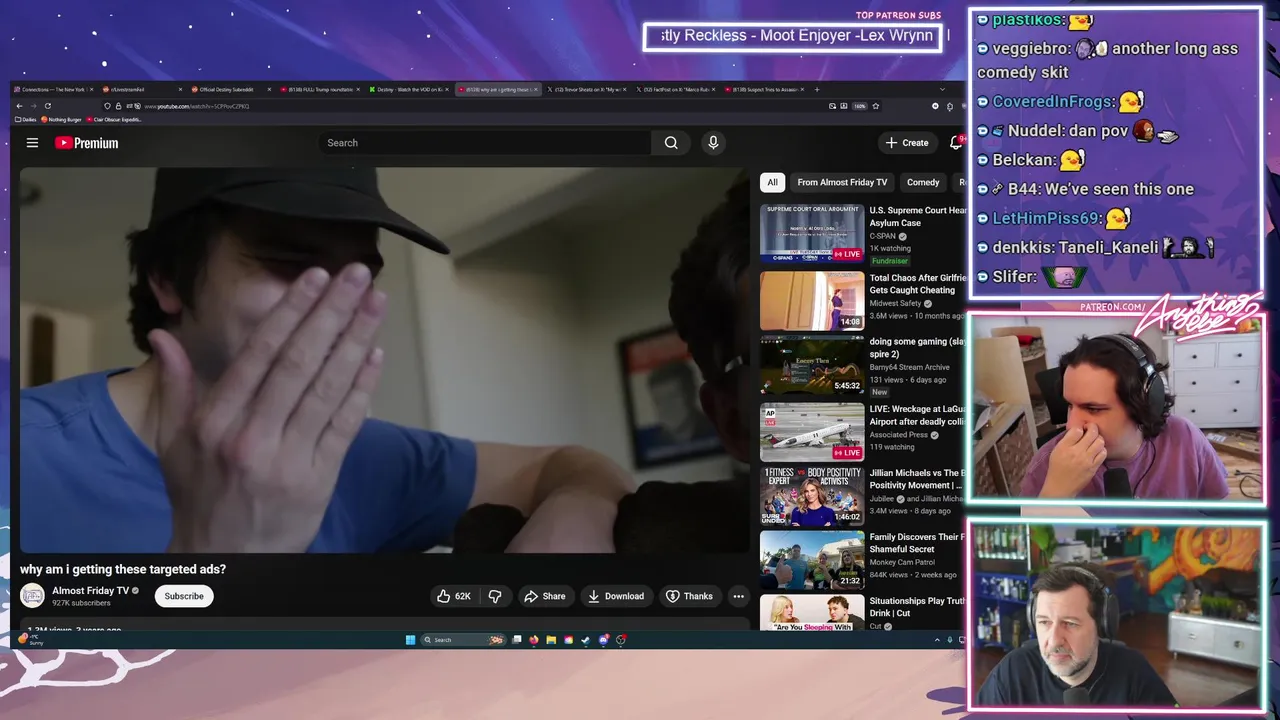Bookmark page with the star icon

[876, 106]
